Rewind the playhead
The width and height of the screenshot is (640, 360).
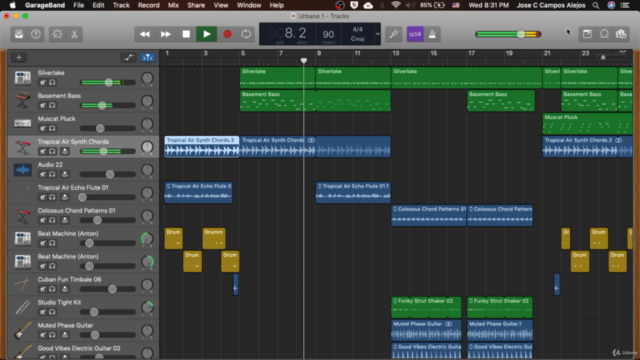click(x=144, y=34)
